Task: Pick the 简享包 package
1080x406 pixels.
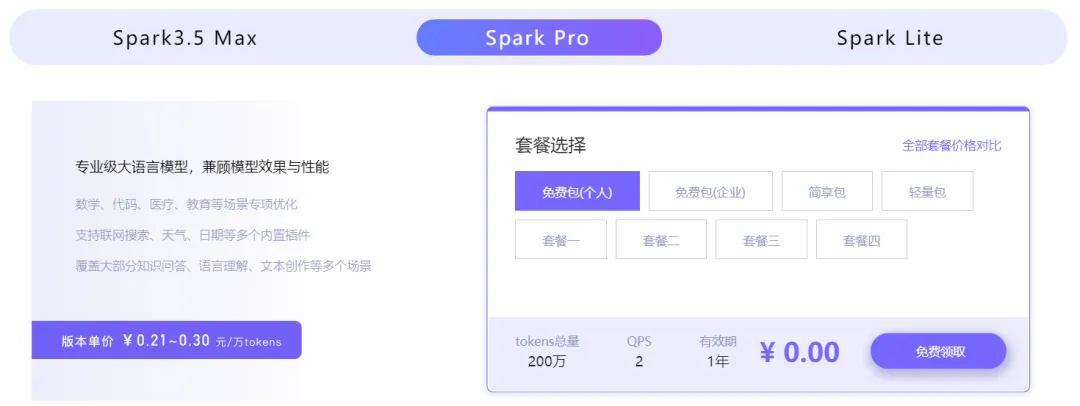Action: (827, 191)
